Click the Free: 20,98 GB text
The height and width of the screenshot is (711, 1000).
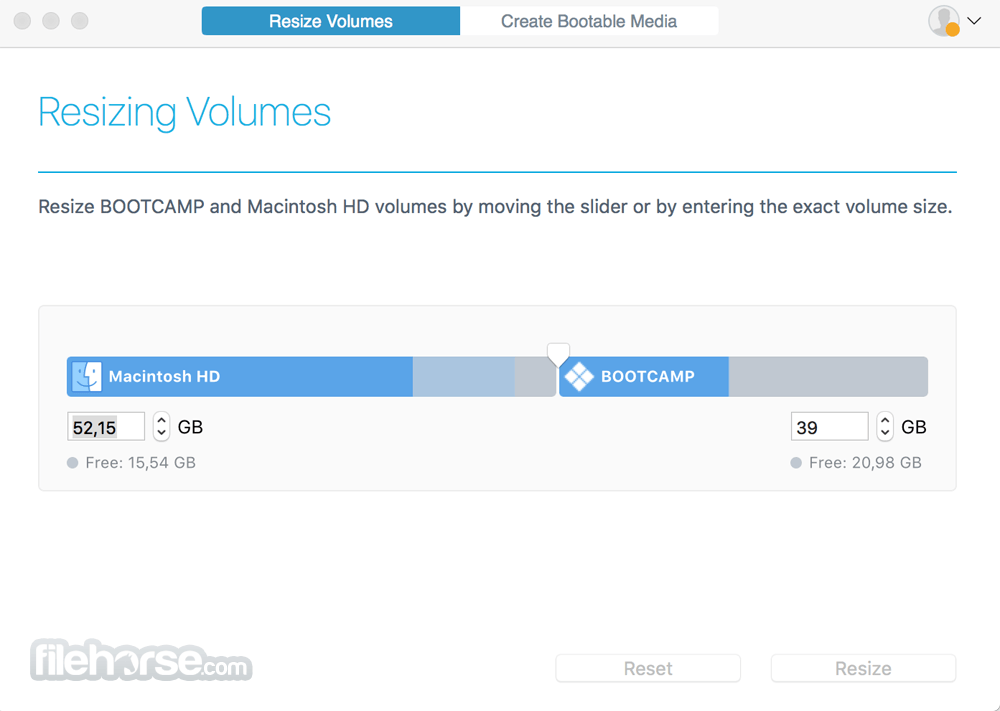(865, 462)
